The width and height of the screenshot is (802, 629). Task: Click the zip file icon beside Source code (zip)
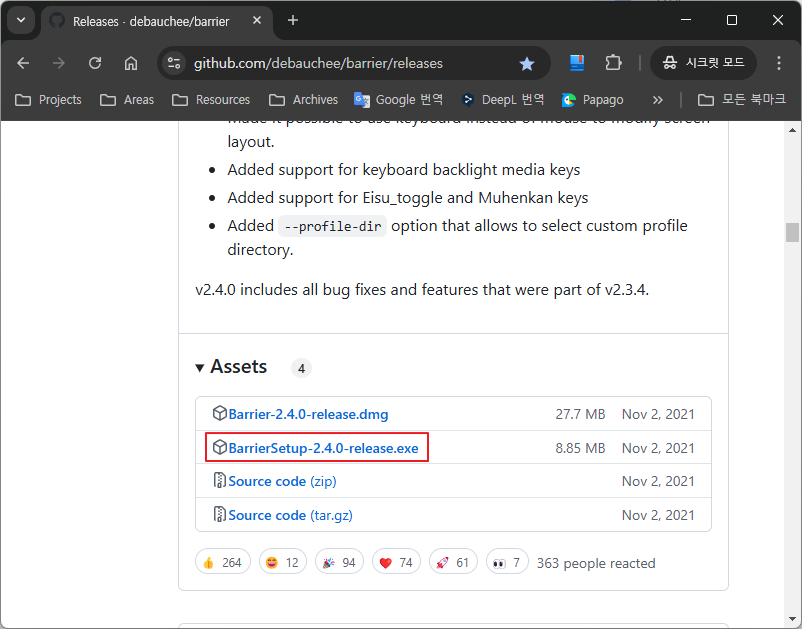coord(219,480)
